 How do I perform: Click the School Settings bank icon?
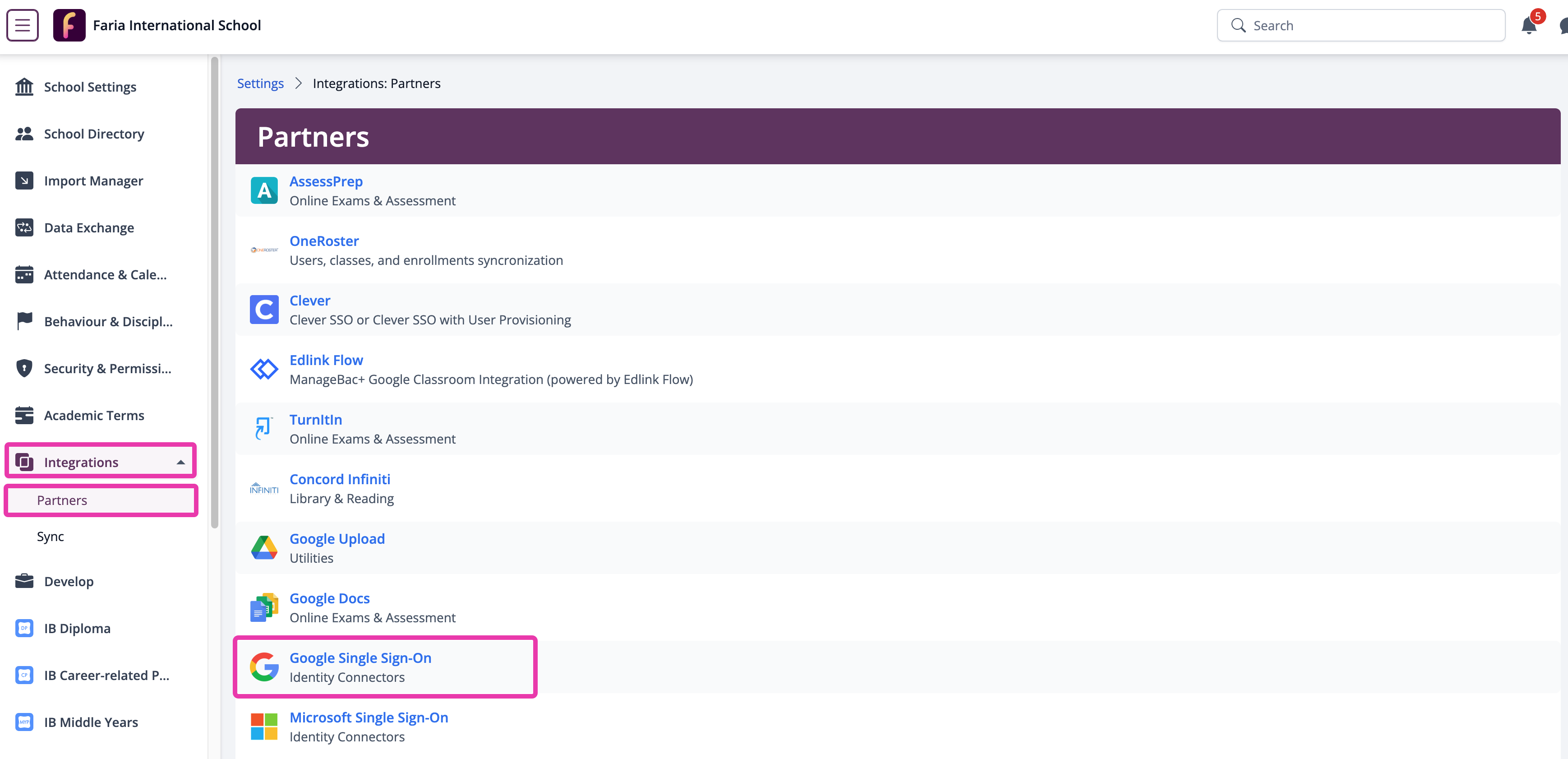24,87
